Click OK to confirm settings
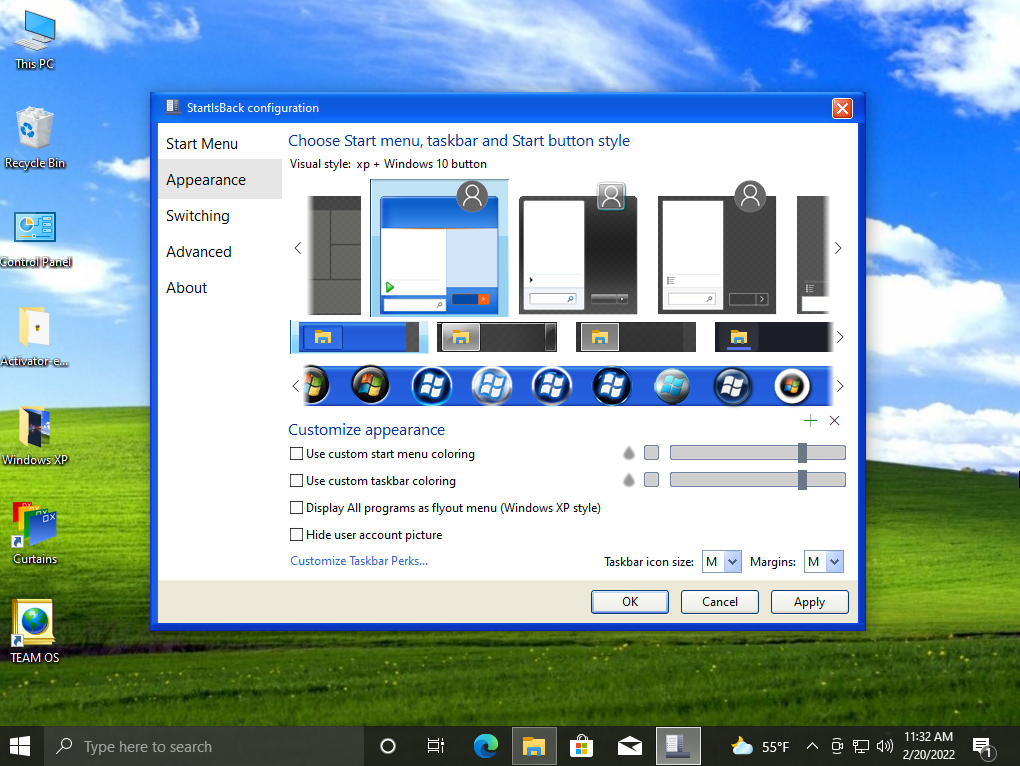The height and width of the screenshot is (766, 1020). pyautogui.click(x=630, y=601)
